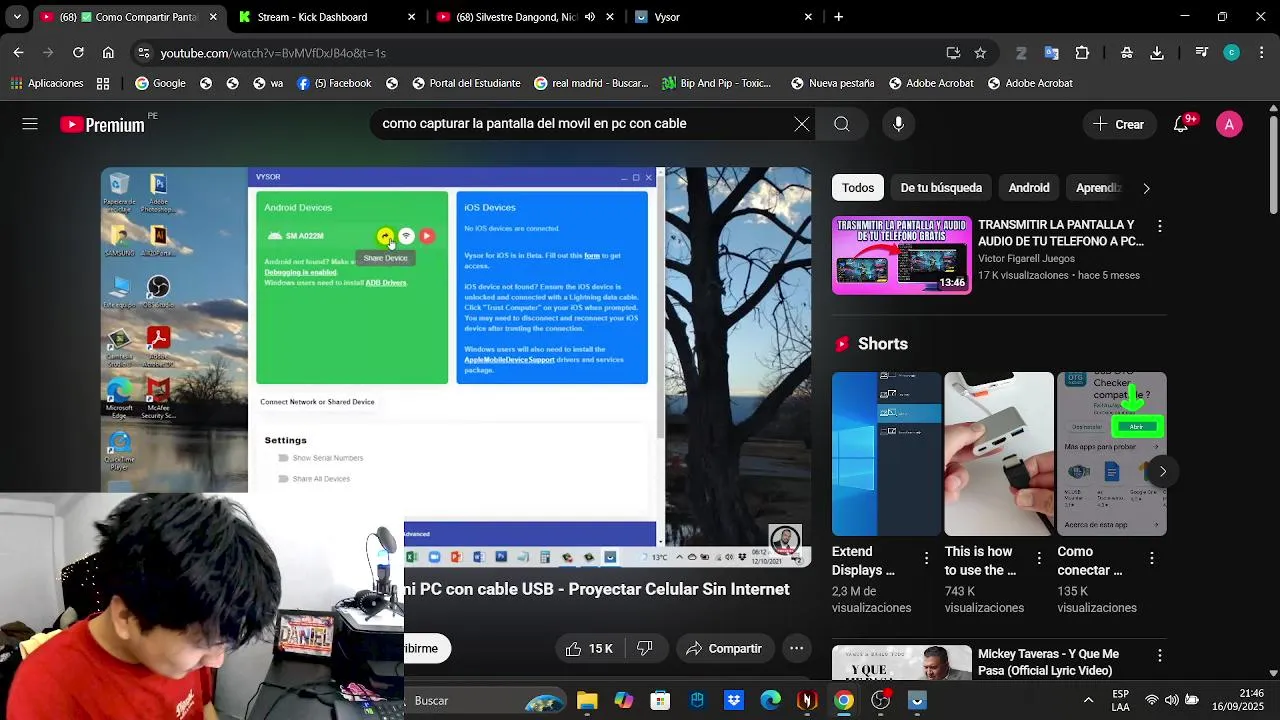
Task: Click the address bar URL
Action: pos(273,53)
